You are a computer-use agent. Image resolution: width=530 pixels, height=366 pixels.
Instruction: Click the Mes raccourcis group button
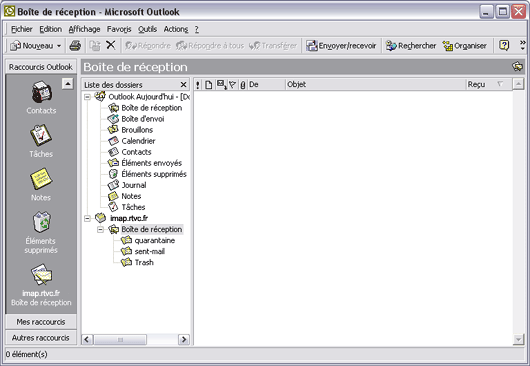41,322
